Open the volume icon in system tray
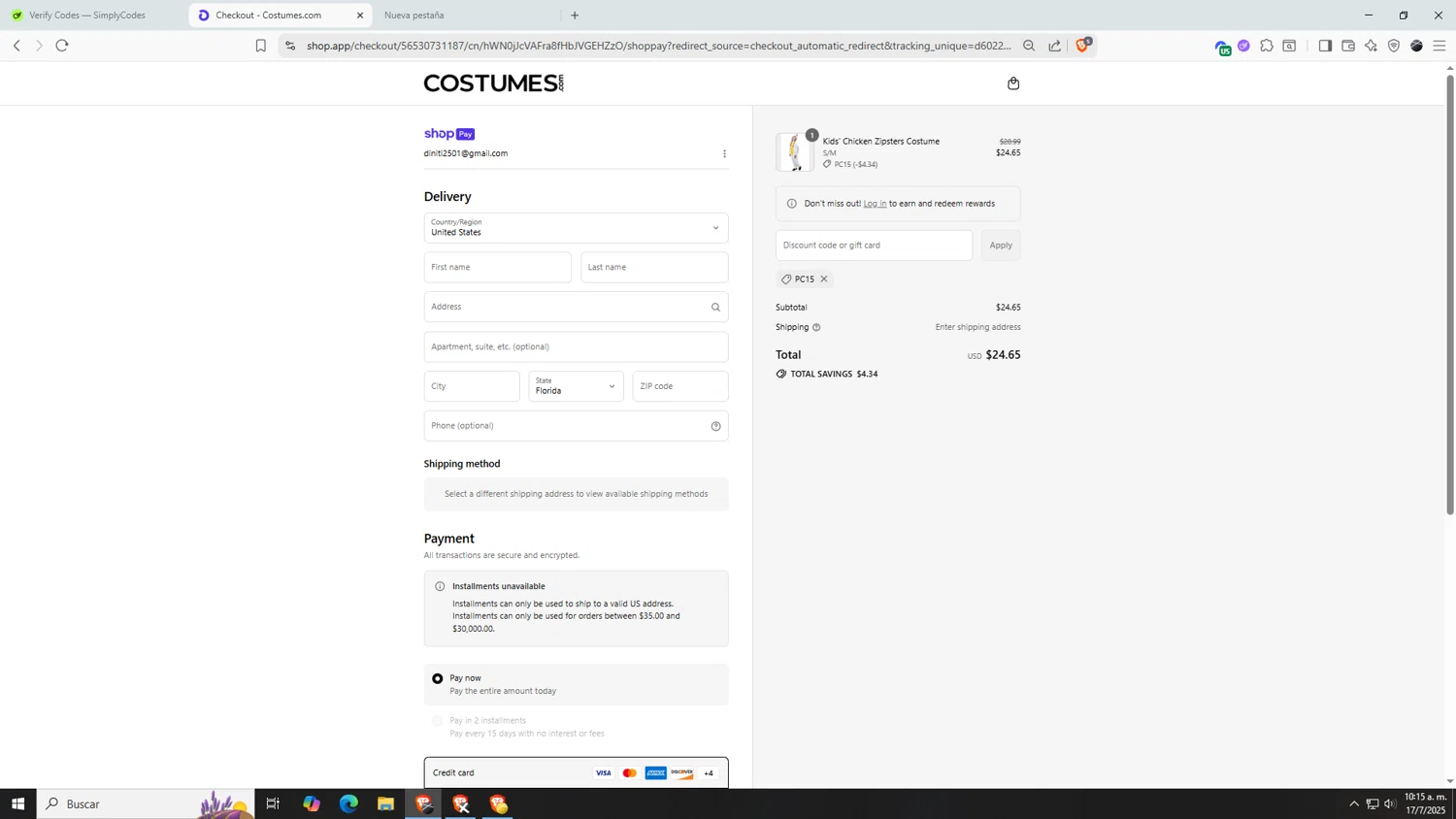 tap(1390, 803)
